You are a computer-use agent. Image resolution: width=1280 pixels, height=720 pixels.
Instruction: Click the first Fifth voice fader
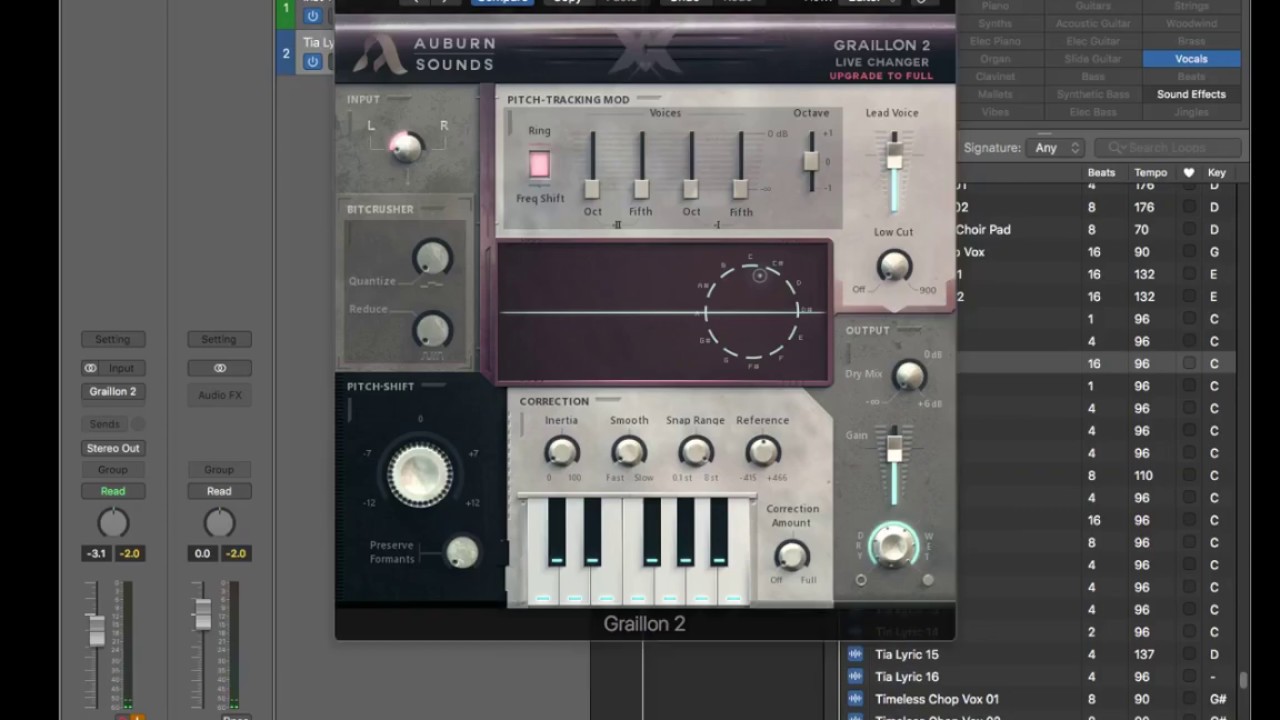coord(641,189)
